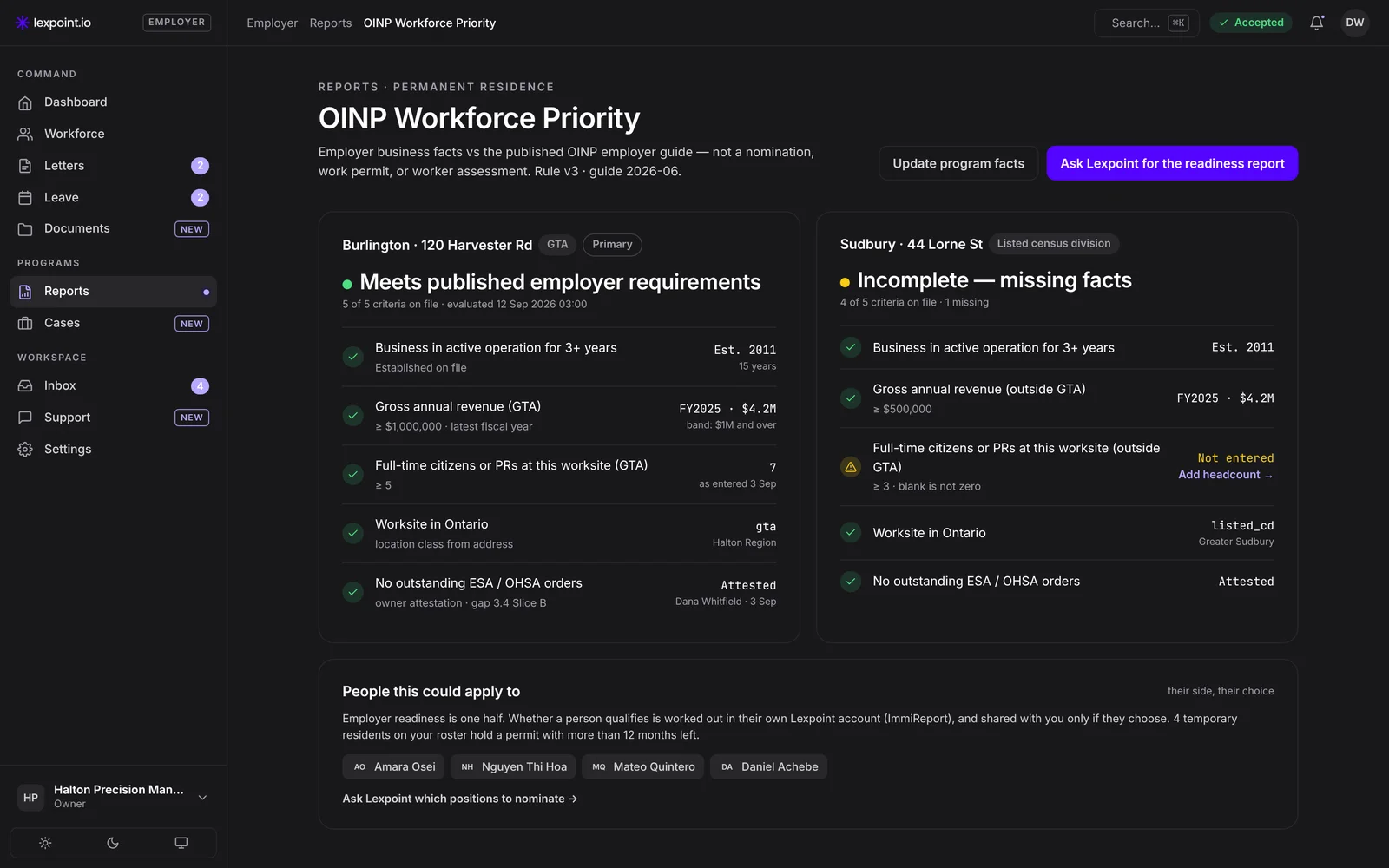Switch to light theme sun icon
Image resolution: width=1389 pixels, height=868 pixels.
pos(45,843)
